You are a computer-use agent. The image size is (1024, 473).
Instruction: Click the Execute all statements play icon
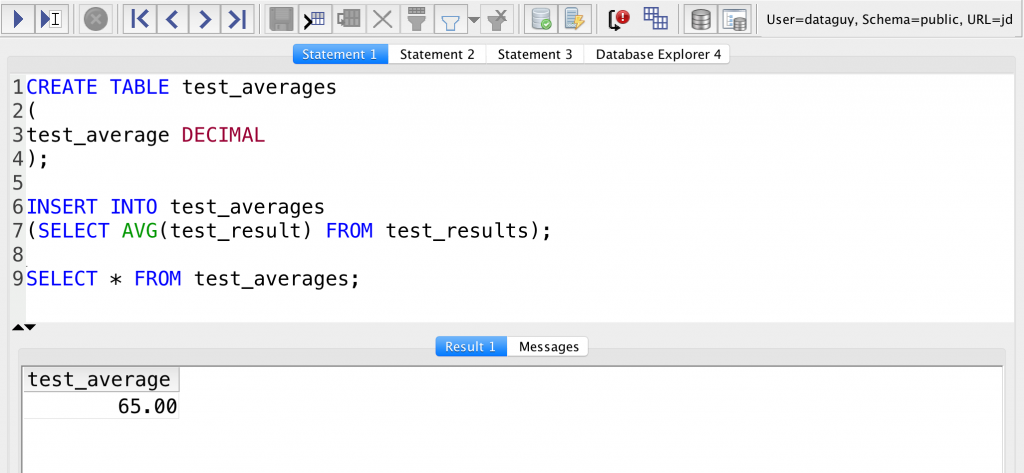19,18
